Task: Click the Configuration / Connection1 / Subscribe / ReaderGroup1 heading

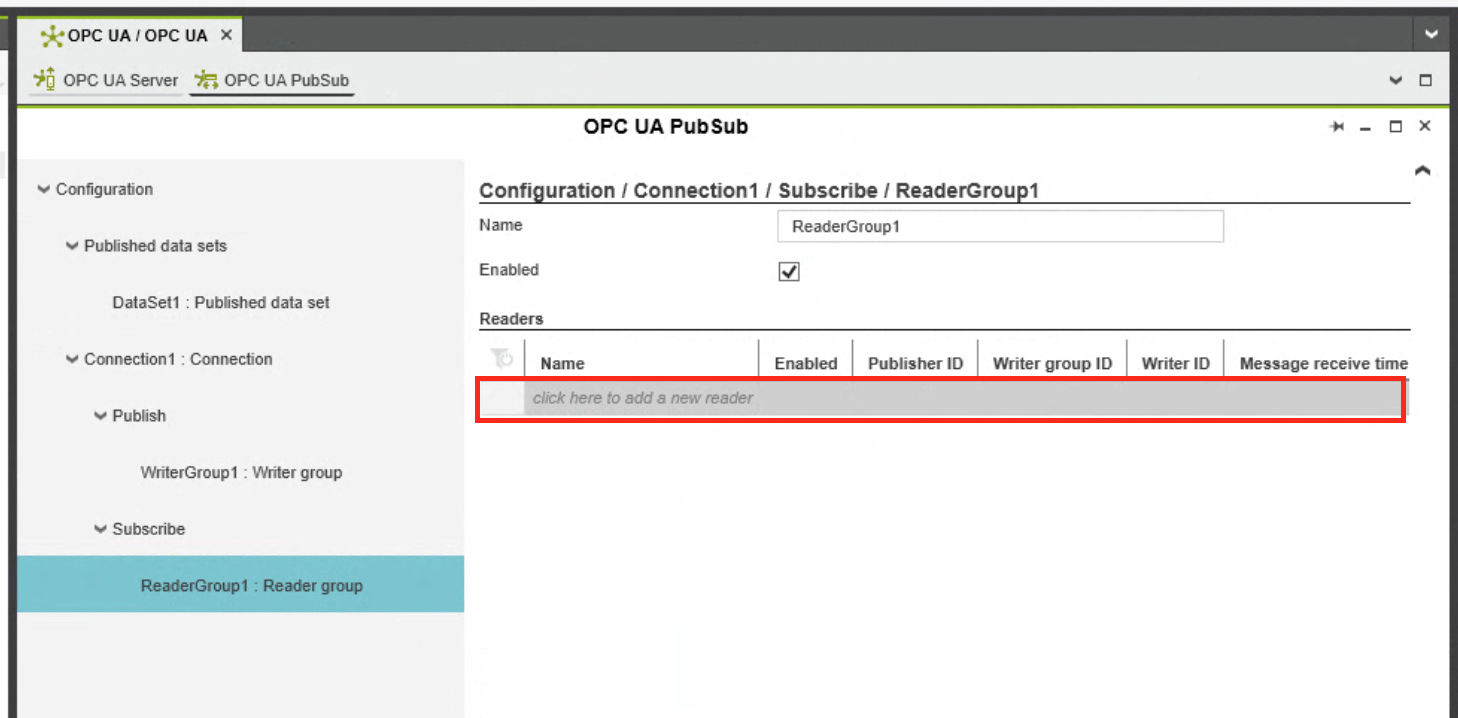Action: 759,190
